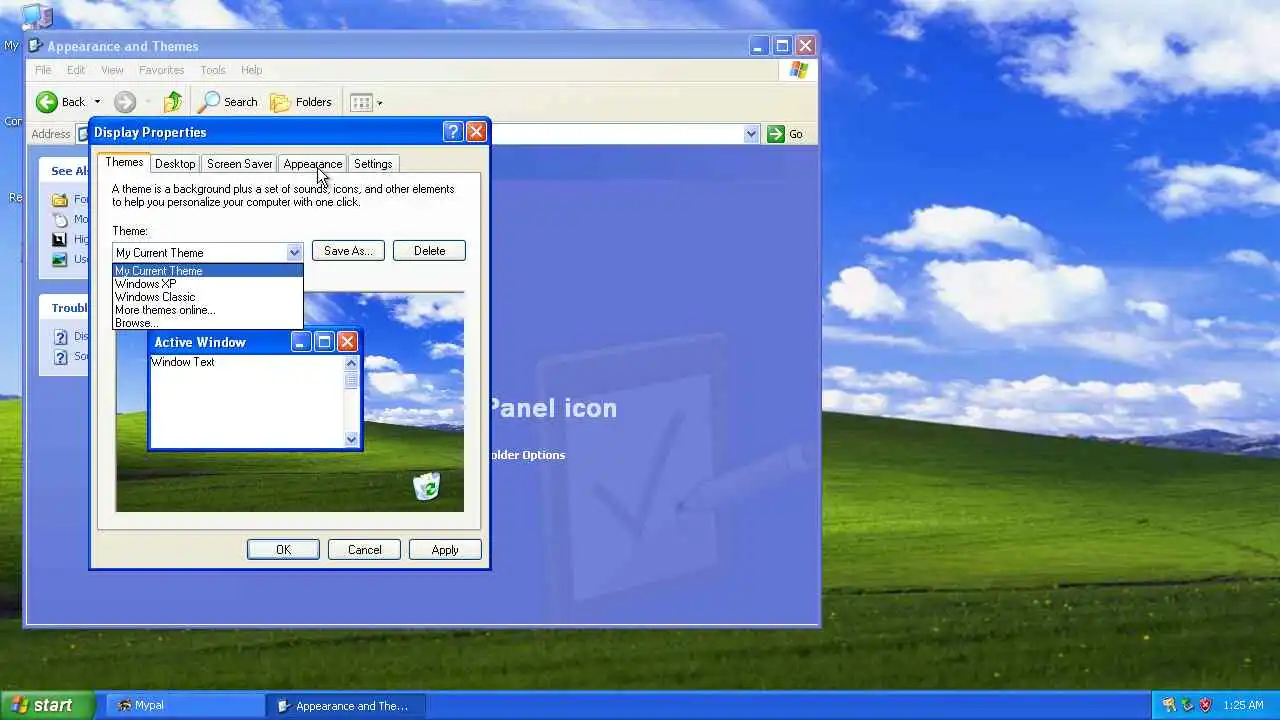This screenshot has width=1280, height=720.
Task: Open the Appearance tab
Action: point(312,164)
